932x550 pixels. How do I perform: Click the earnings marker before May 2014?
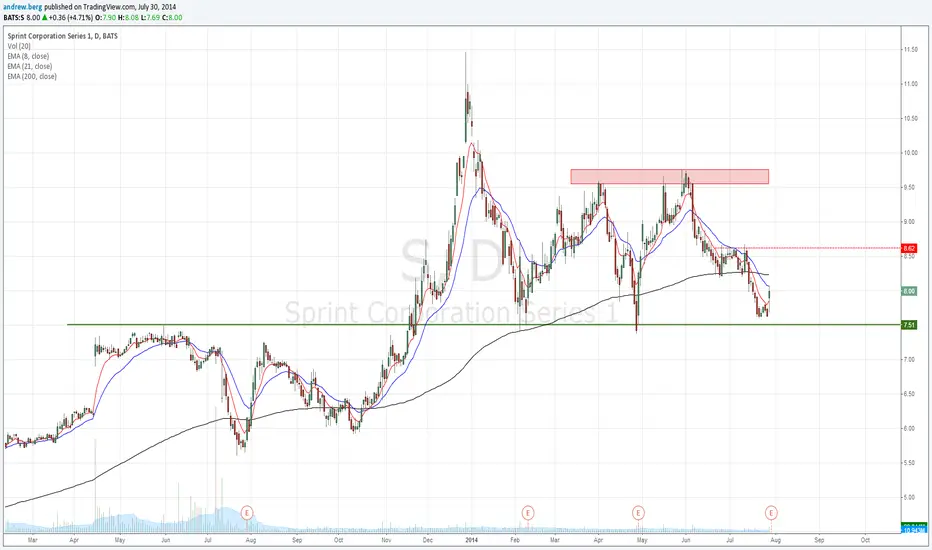[638, 513]
